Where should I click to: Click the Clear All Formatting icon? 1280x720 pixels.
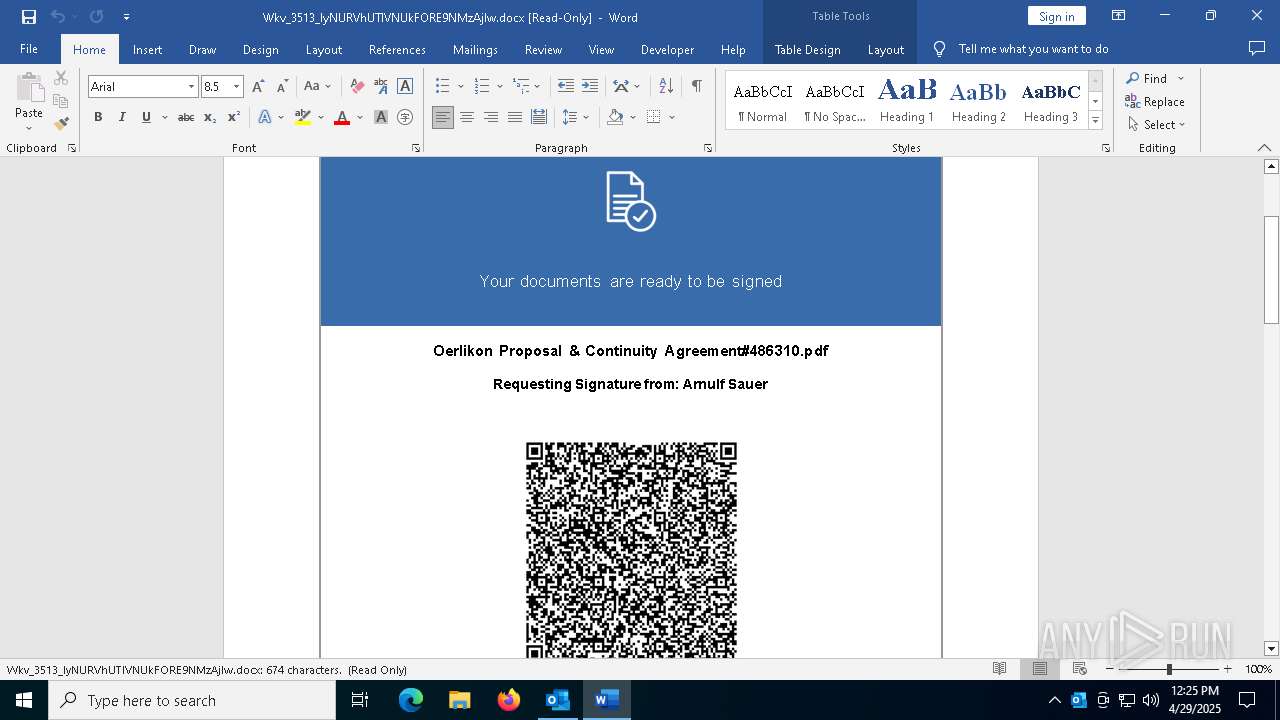point(357,87)
